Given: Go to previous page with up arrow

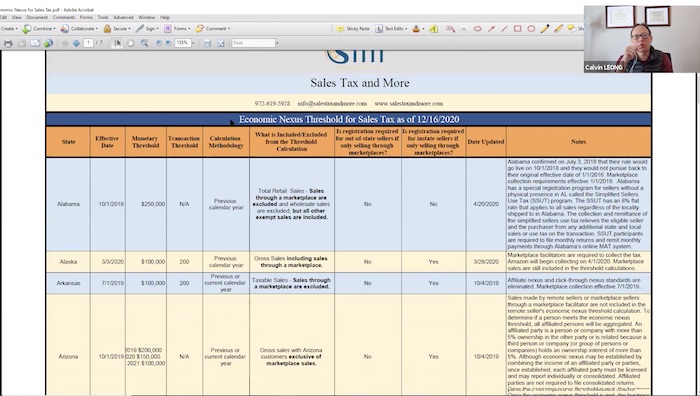Looking at the screenshot, I should [65, 43].
